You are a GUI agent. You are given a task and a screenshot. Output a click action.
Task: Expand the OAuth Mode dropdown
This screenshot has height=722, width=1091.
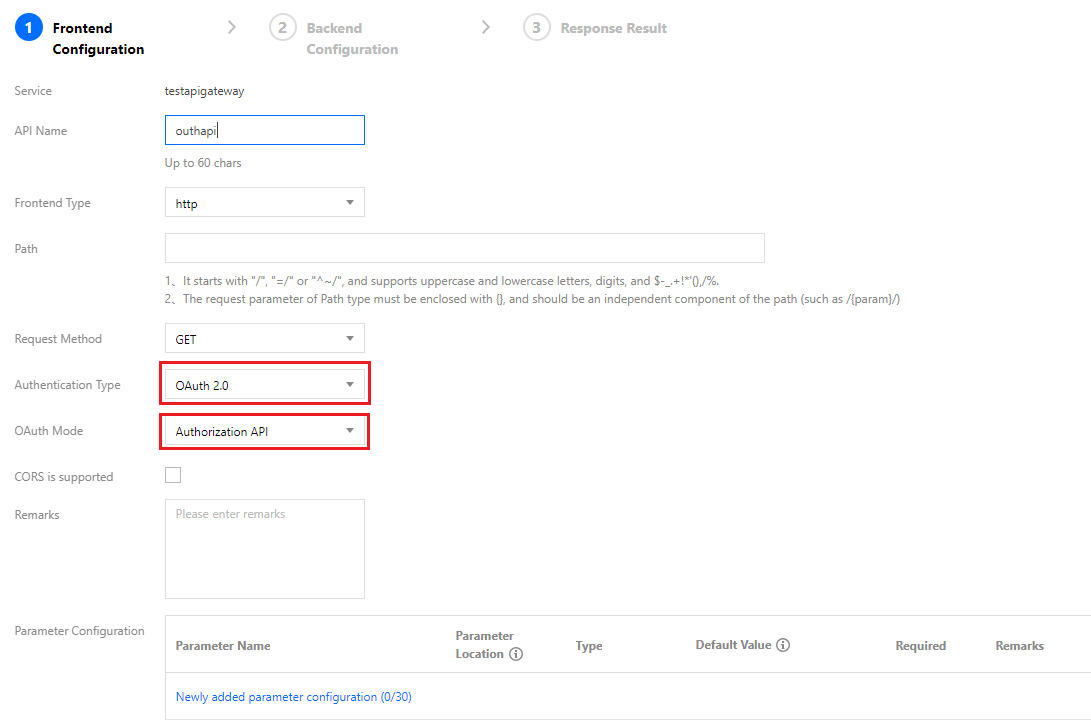click(264, 431)
